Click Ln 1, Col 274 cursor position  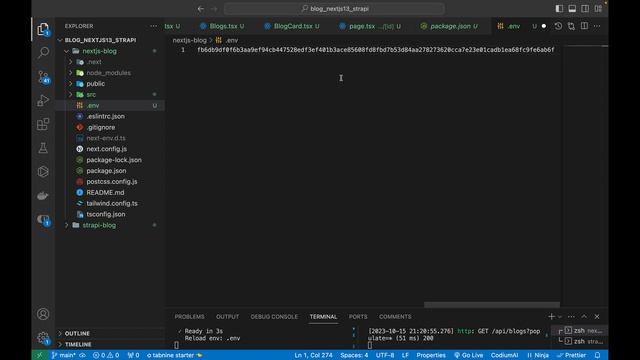click(313, 355)
